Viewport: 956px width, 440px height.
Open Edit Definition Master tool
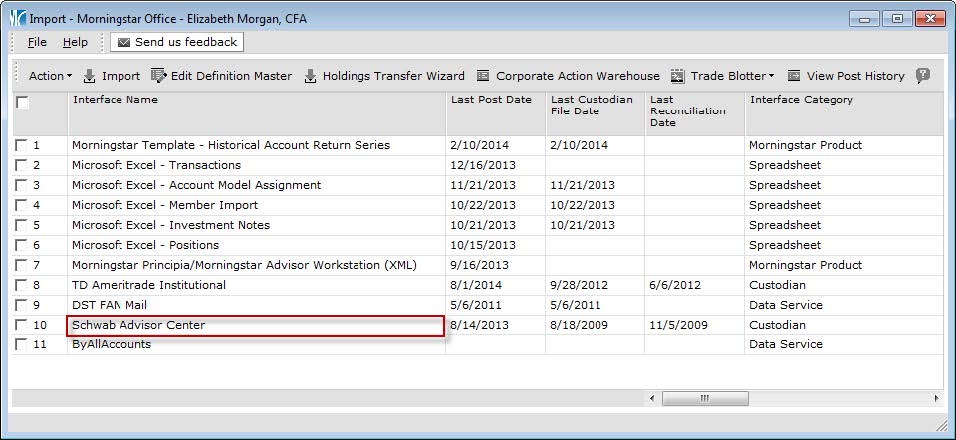[158, 76]
